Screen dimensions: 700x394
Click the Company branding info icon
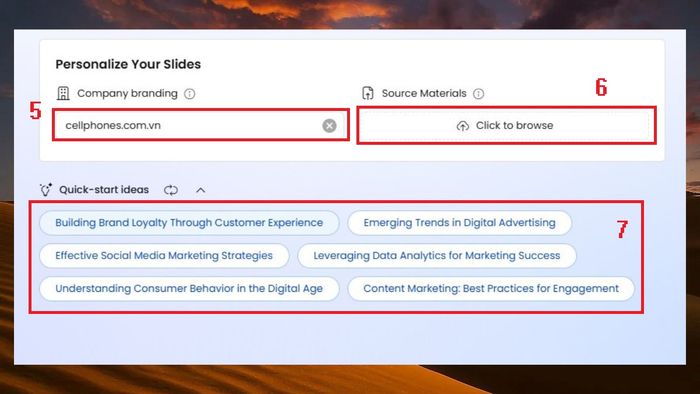click(190, 94)
